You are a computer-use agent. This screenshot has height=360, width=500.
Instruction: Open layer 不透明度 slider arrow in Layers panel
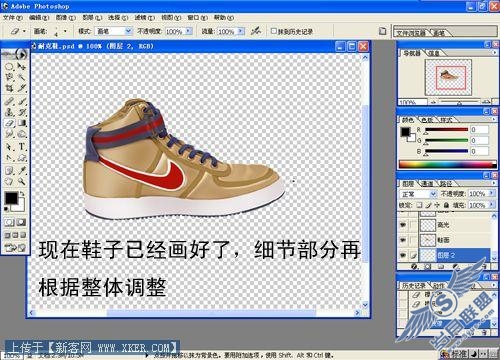(x=491, y=193)
